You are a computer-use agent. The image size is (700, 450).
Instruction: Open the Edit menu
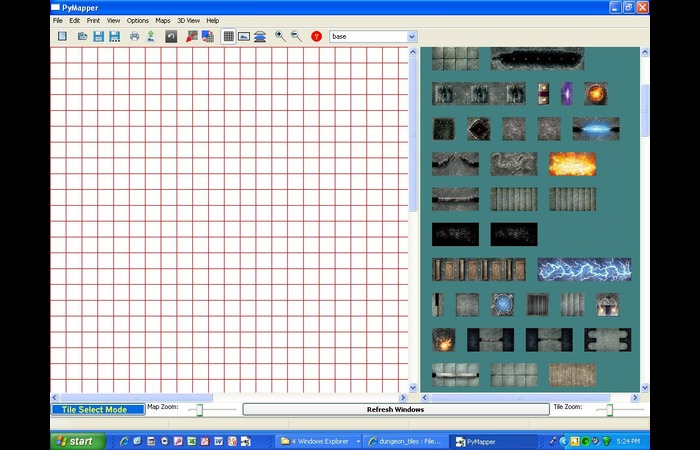[75, 21]
